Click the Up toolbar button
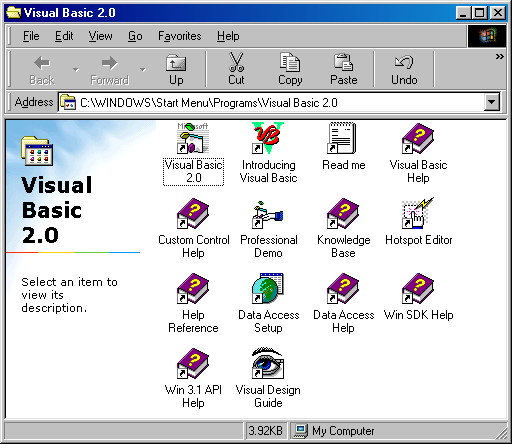Image resolution: width=512 pixels, height=444 pixels. click(176, 69)
